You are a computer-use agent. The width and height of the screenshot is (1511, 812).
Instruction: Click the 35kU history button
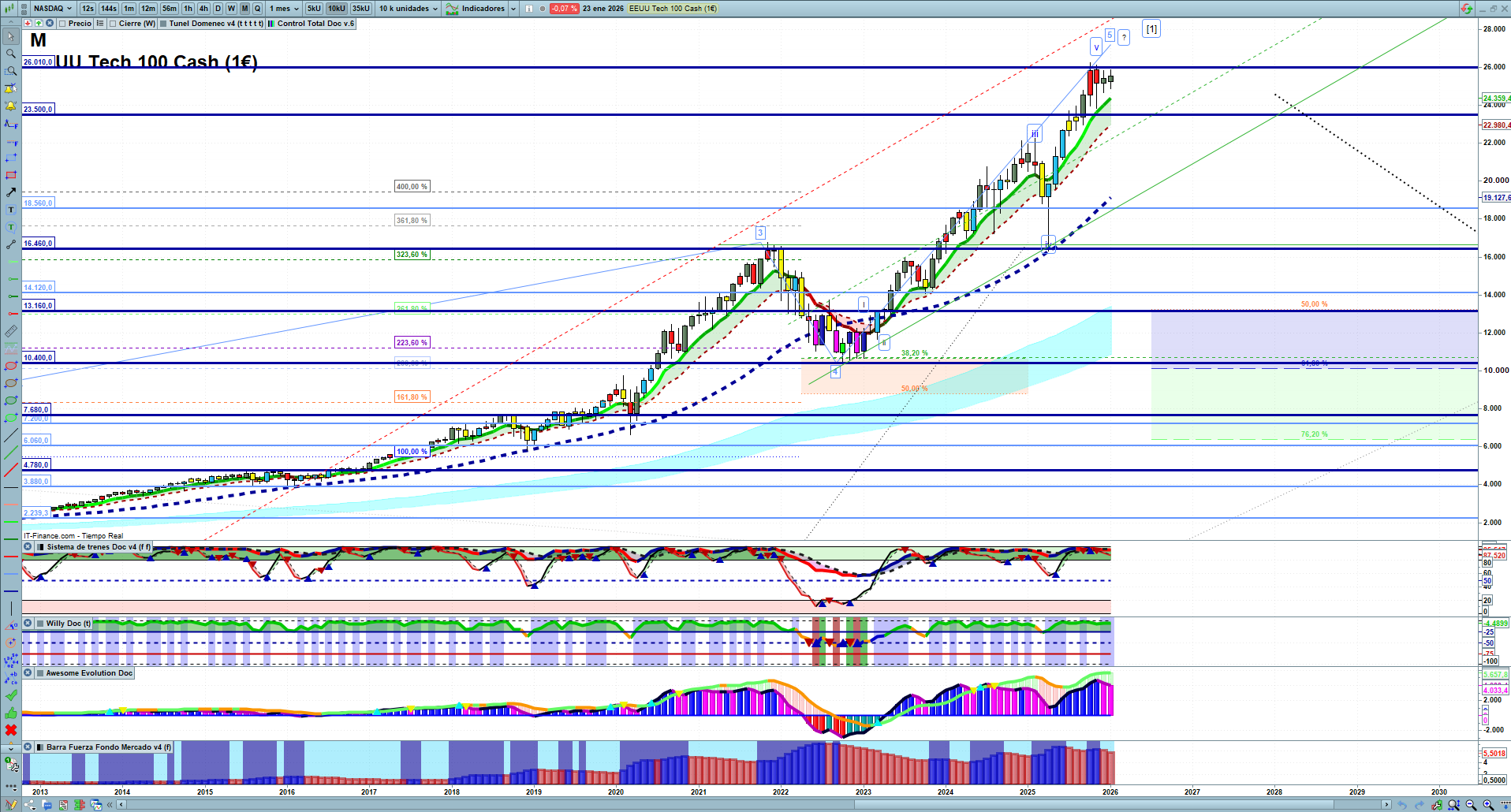[x=360, y=9]
